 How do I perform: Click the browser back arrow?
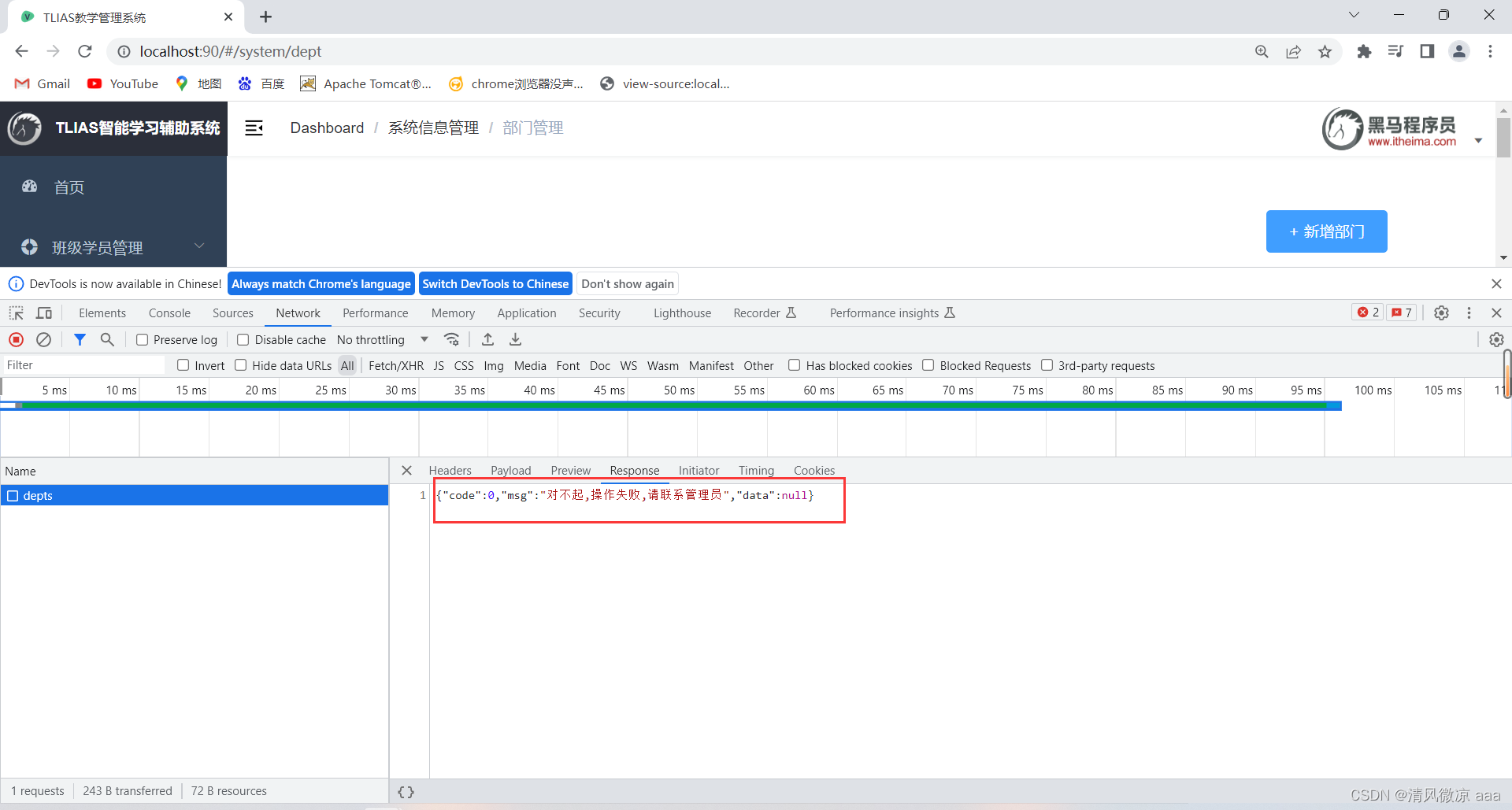point(21,51)
